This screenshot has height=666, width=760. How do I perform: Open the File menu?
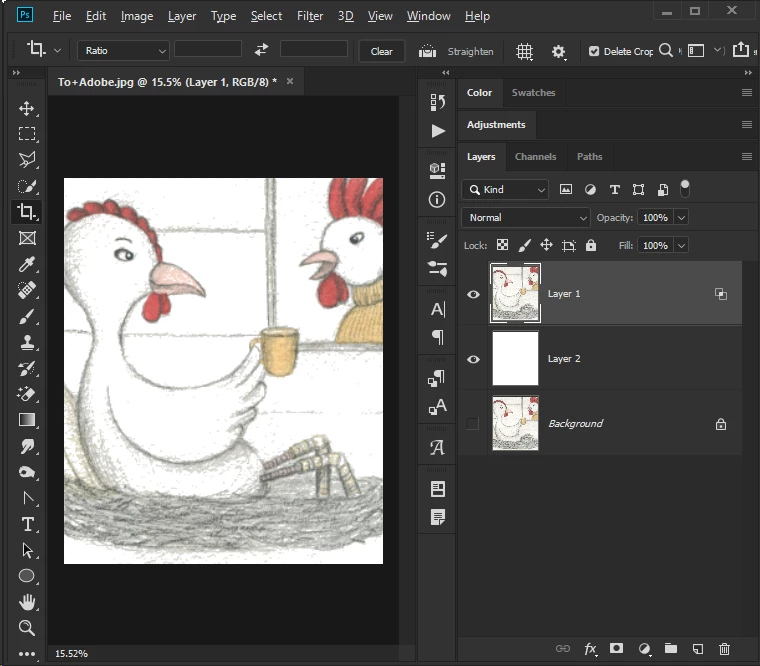62,16
